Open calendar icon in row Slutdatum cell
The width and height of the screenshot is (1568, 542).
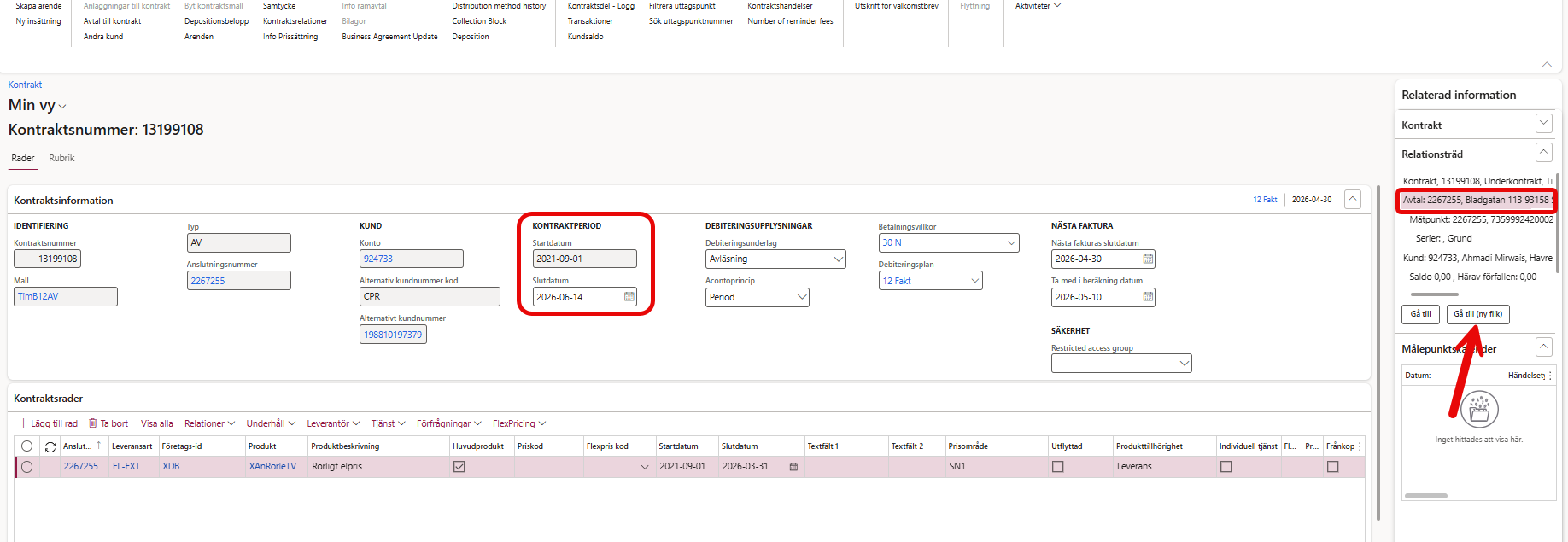(x=793, y=467)
